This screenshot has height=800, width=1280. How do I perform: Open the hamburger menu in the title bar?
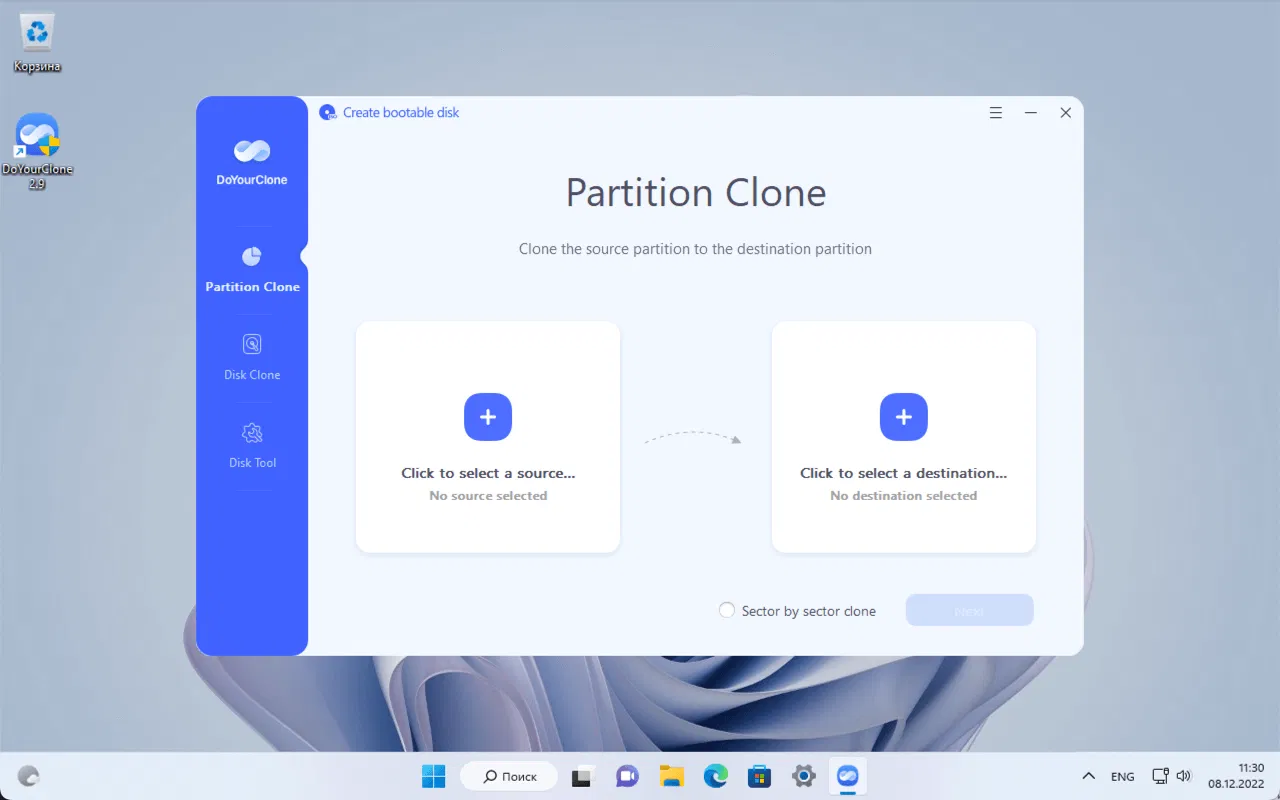[x=996, y=112]
